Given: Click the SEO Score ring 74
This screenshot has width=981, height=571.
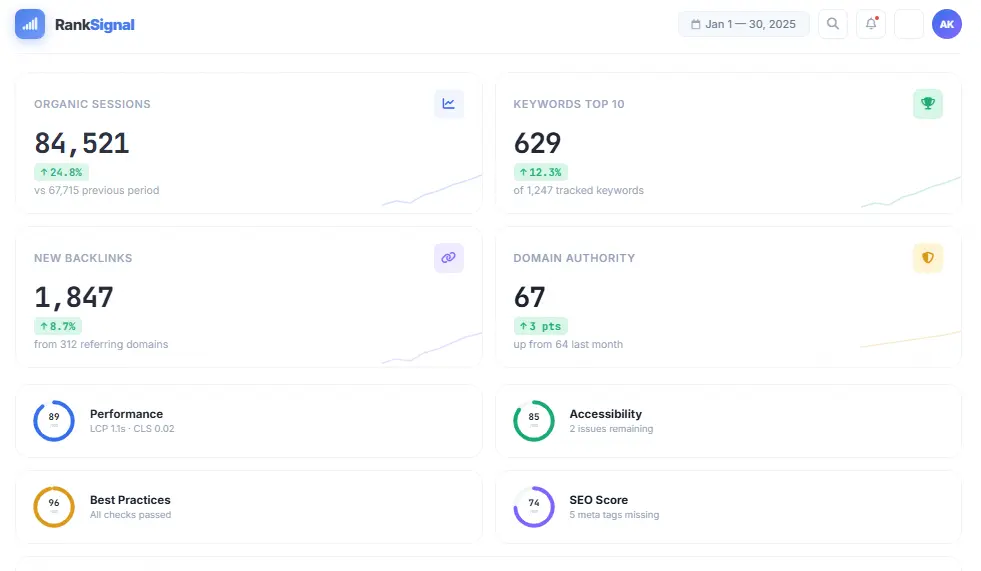Looking at the screenshot, I should (534, 507).
